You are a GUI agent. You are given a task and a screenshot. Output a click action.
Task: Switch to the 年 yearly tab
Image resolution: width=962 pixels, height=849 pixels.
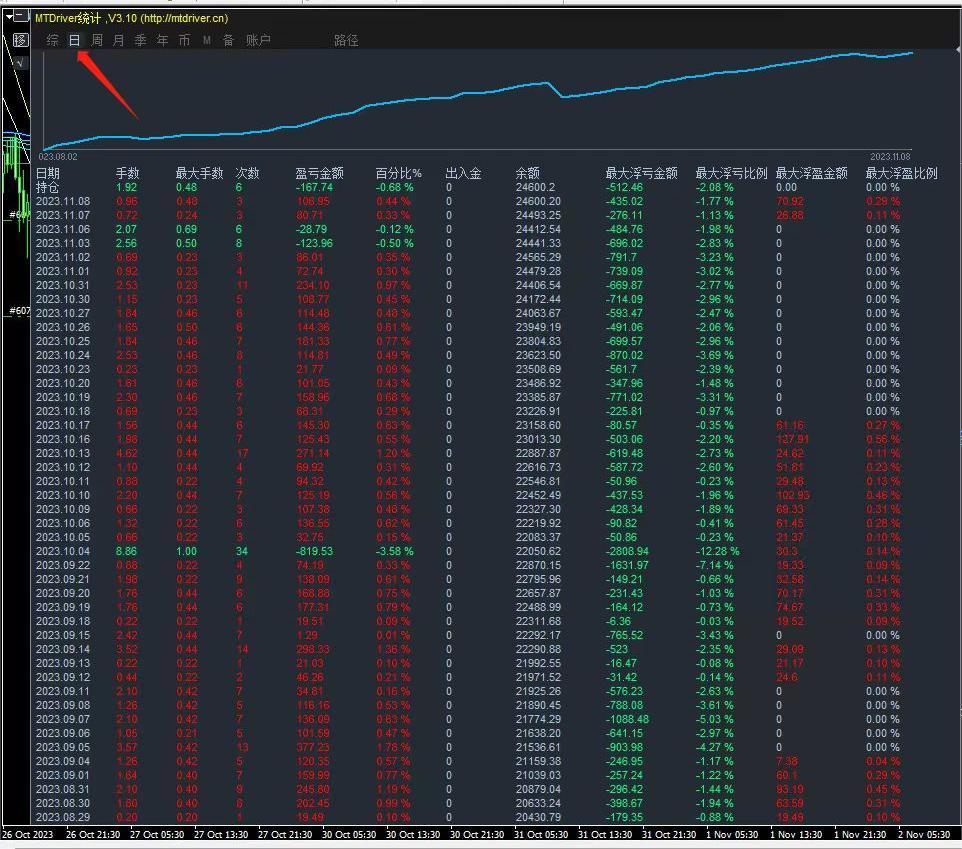click(x=162, y=40)
